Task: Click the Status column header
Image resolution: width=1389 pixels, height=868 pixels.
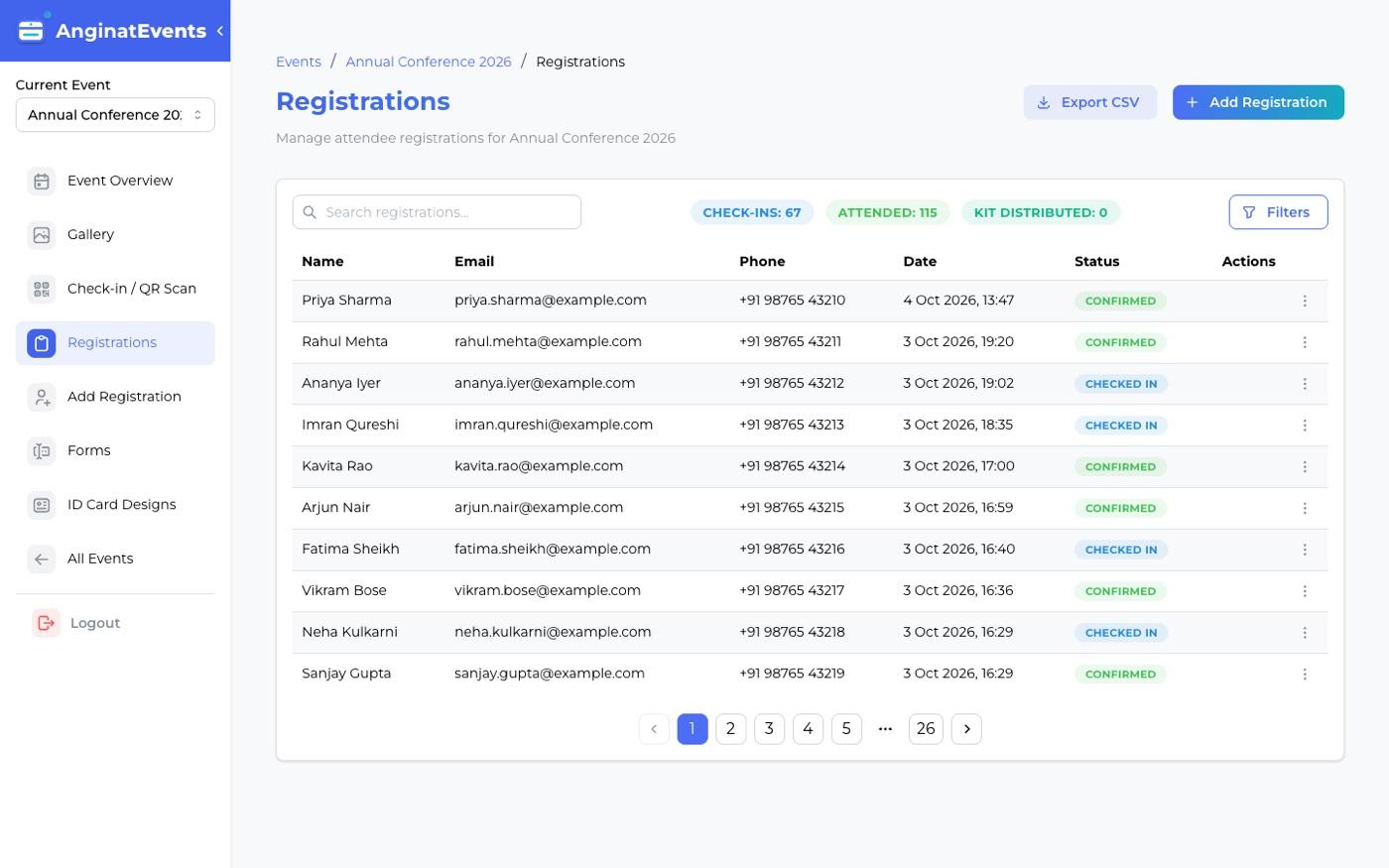Action: pos(1096,262)
